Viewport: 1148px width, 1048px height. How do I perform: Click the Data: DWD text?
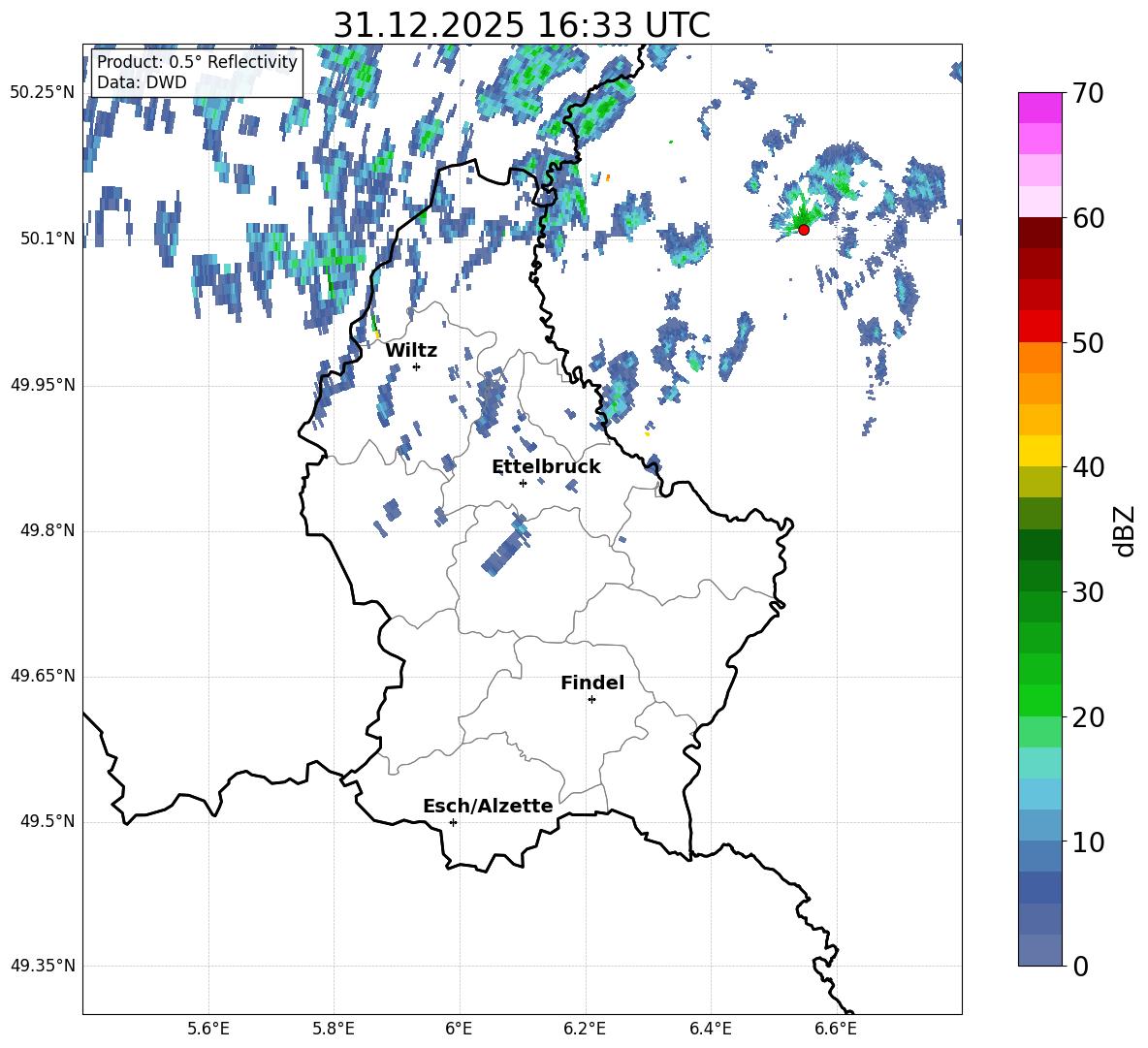click(142, 82)
